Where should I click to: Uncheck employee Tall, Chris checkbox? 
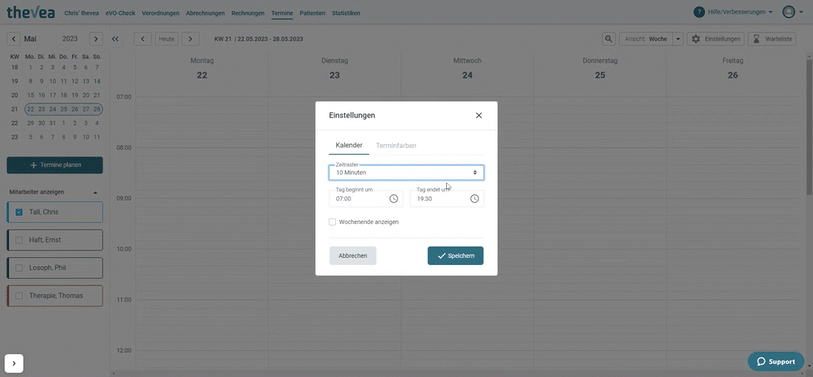pos(19,212)
